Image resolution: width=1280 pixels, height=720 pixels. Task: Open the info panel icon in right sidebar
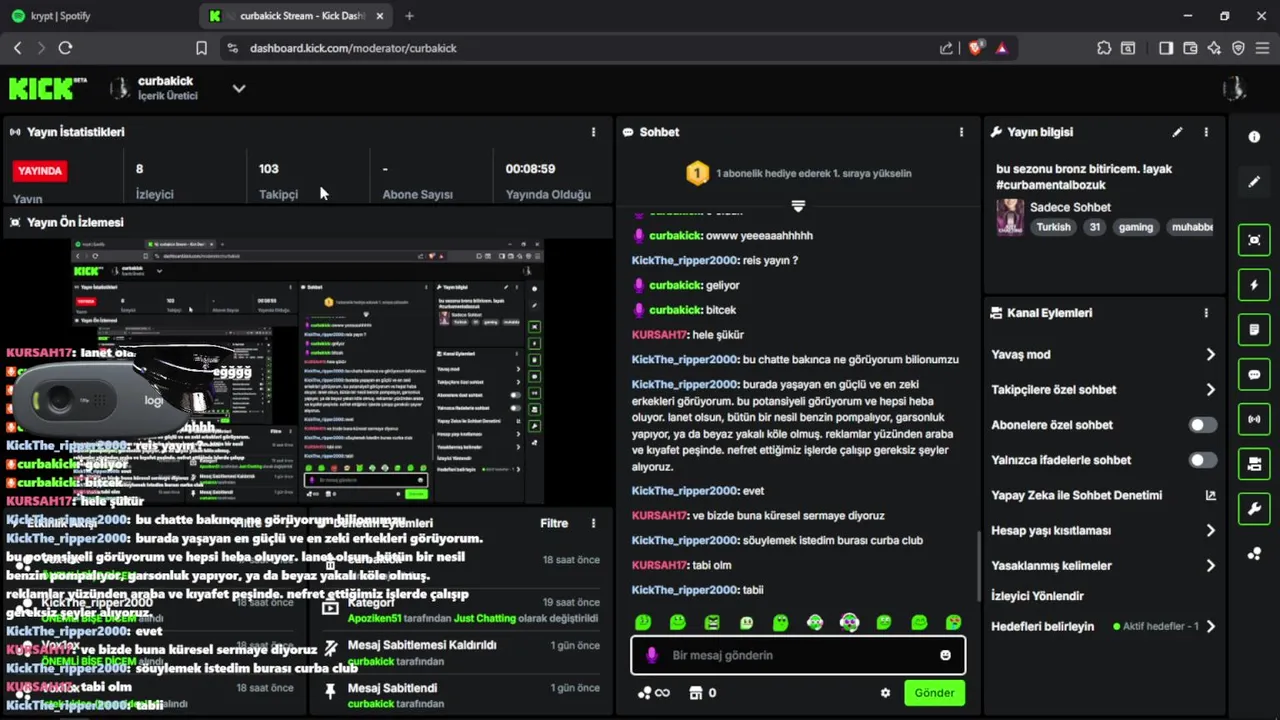click(1254, 137)
